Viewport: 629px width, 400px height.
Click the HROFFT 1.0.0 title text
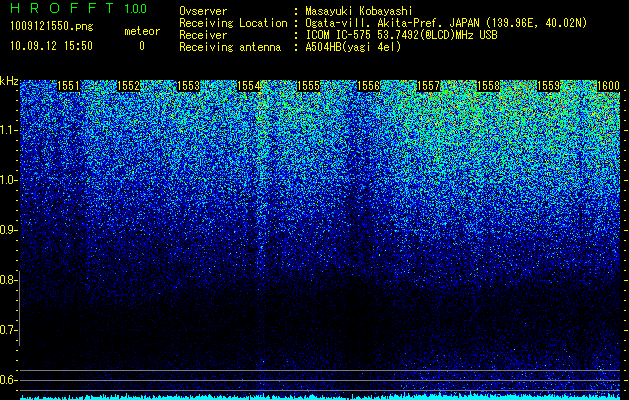coord(79,8)
